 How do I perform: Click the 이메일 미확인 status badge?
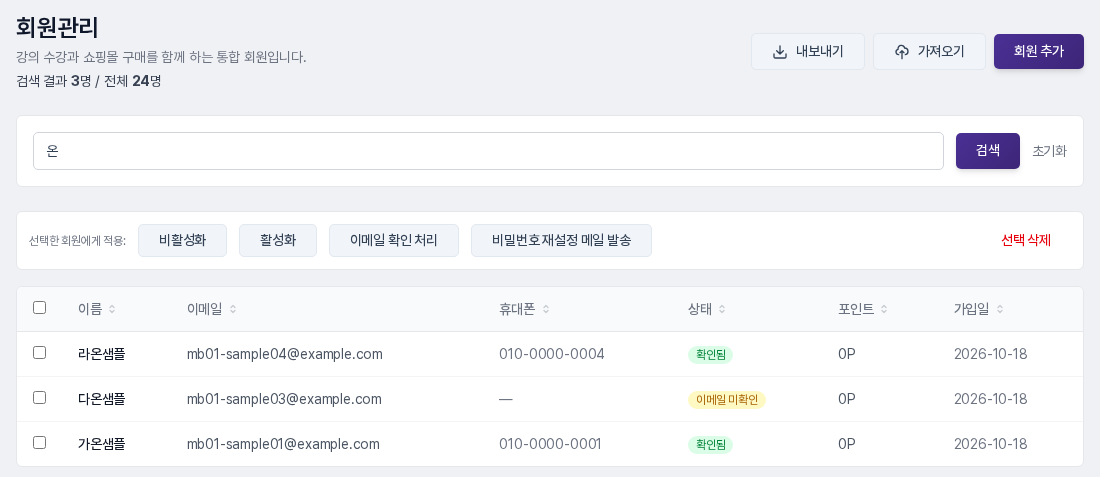(x=727, y=400)
